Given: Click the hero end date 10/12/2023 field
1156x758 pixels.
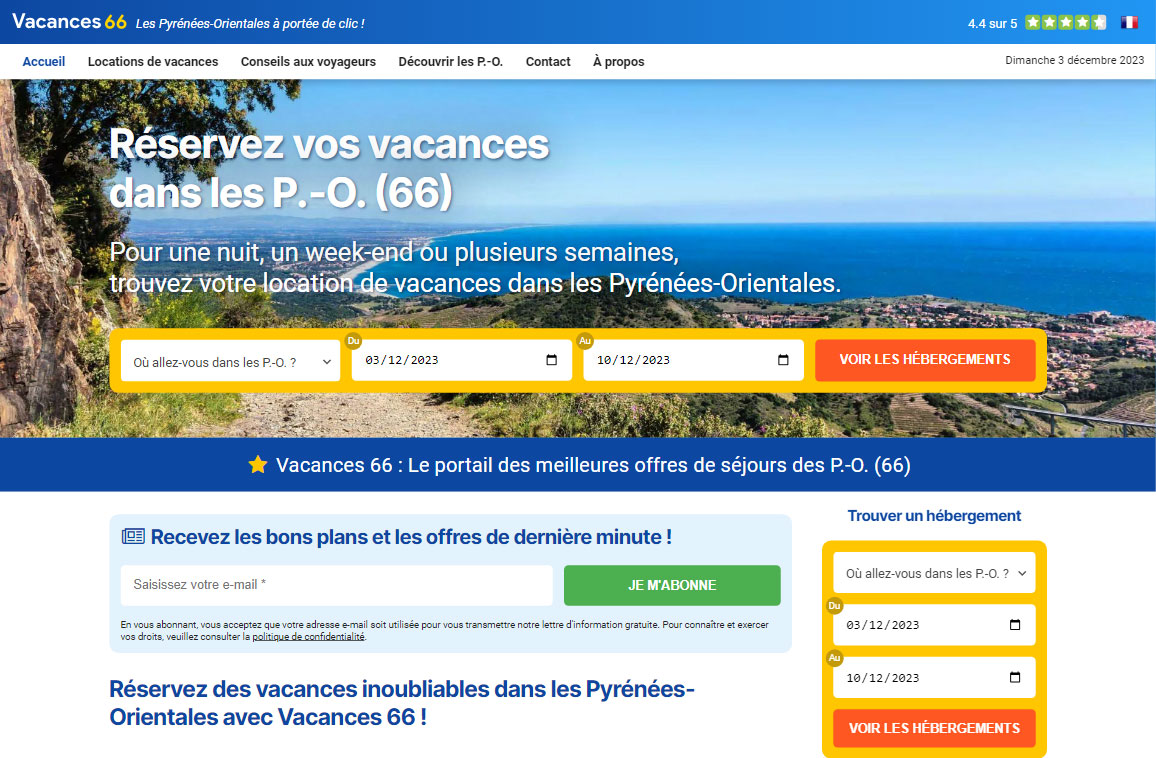Looking at the screenshot, I should tap(693, 361).
